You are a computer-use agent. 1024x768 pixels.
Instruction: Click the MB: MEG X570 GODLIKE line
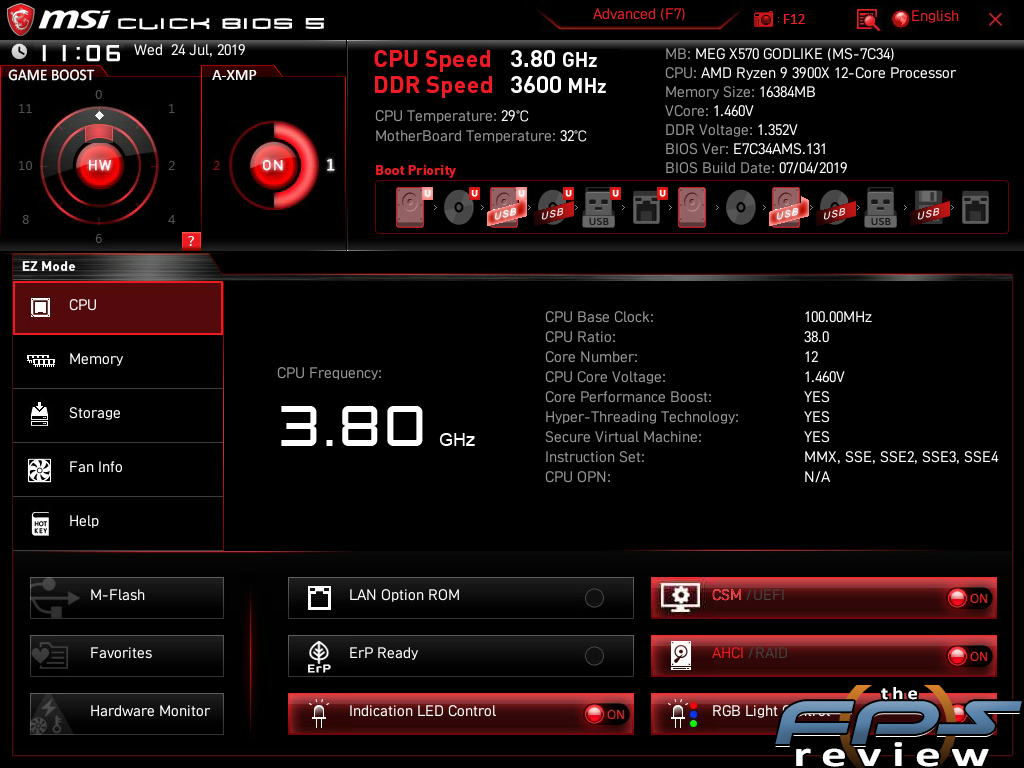tap(780, 54)
